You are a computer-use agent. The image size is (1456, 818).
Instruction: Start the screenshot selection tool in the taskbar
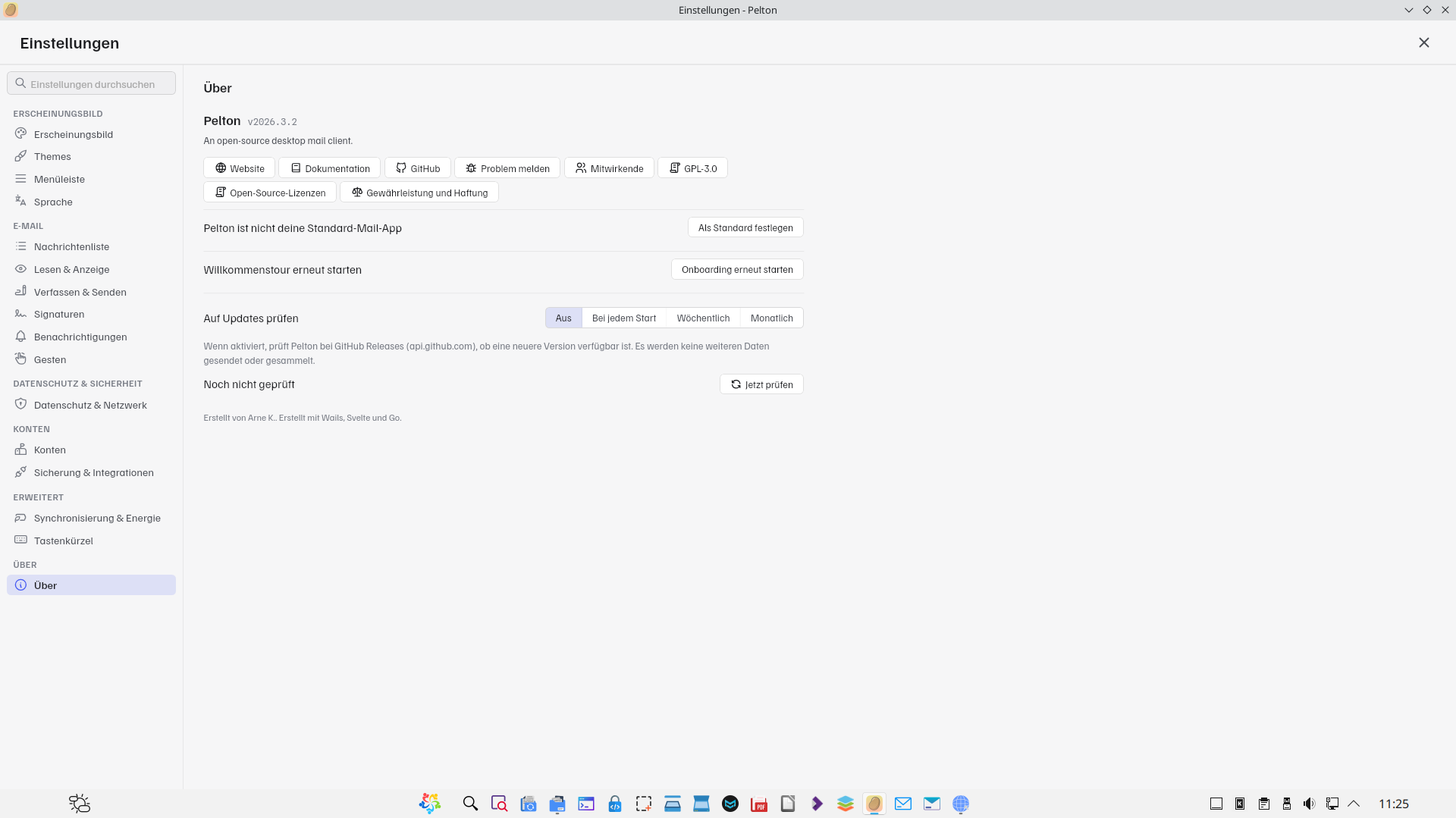click(x=644, y=804)
